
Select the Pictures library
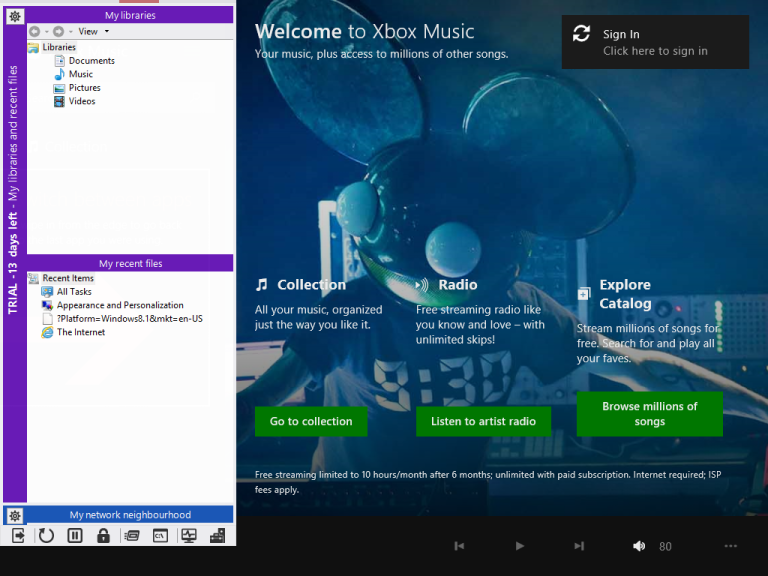(85, 88)
